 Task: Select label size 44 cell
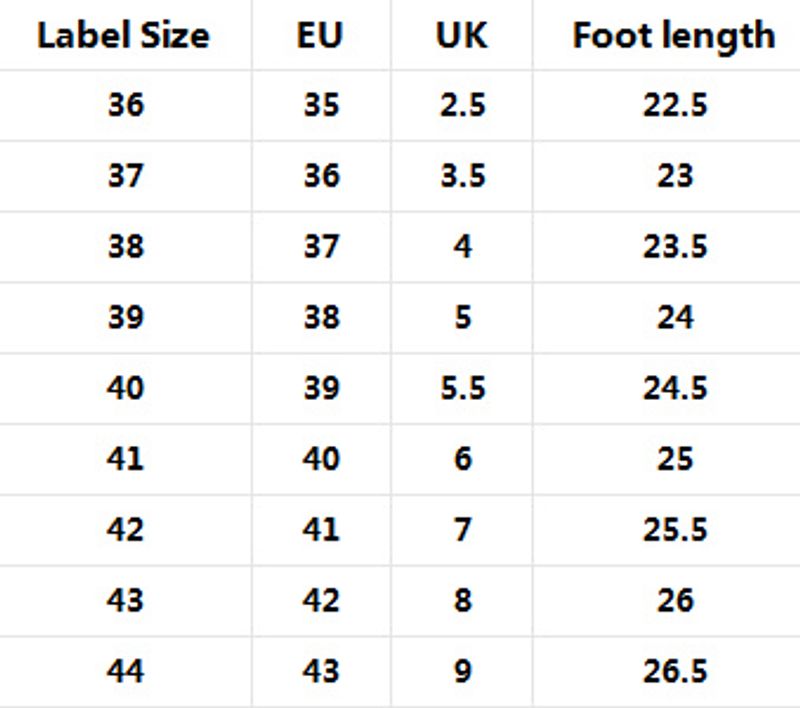[126, 671]
